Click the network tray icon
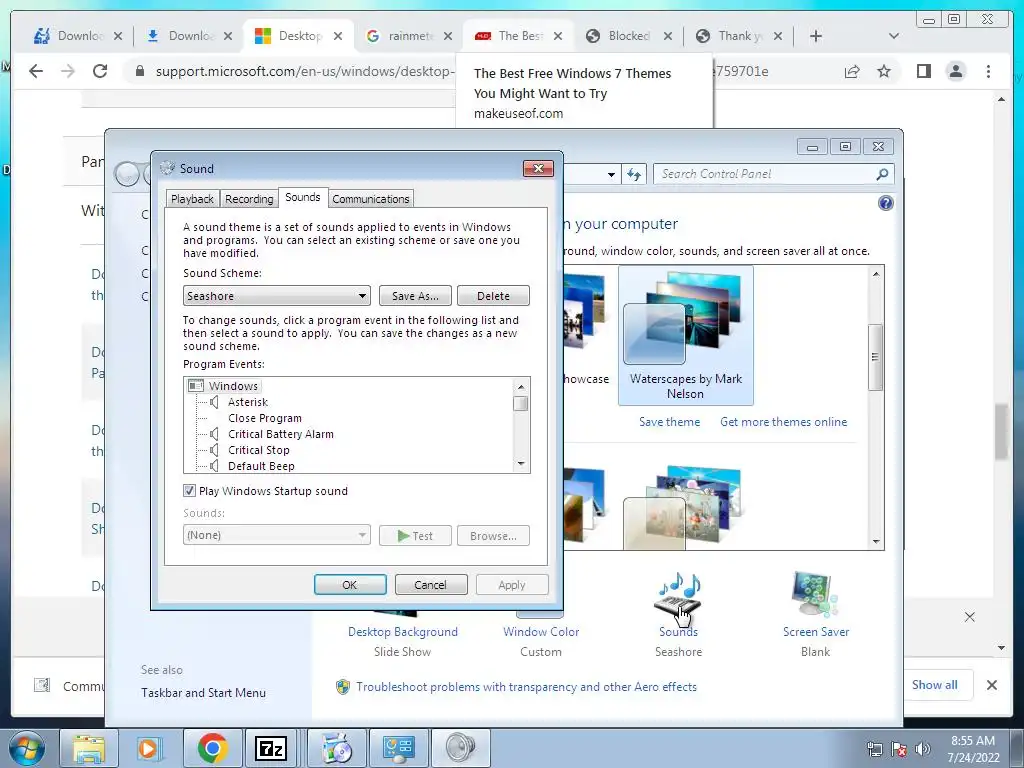This screenshot has height=768, width=1024. (x=874, y=749)
